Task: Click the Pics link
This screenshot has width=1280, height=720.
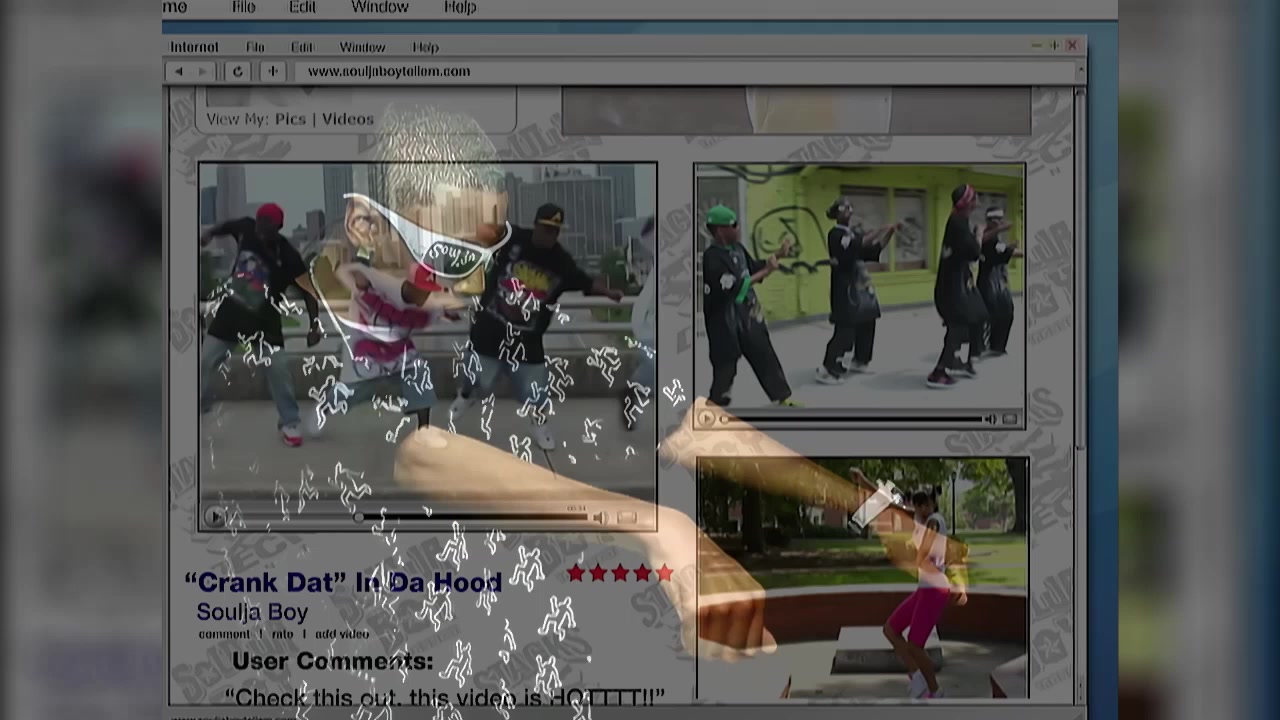Action: (290, 119)
